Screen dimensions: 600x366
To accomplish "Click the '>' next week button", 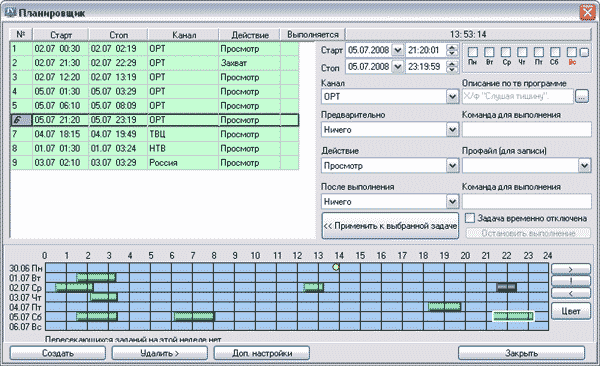I will [571, 269].
